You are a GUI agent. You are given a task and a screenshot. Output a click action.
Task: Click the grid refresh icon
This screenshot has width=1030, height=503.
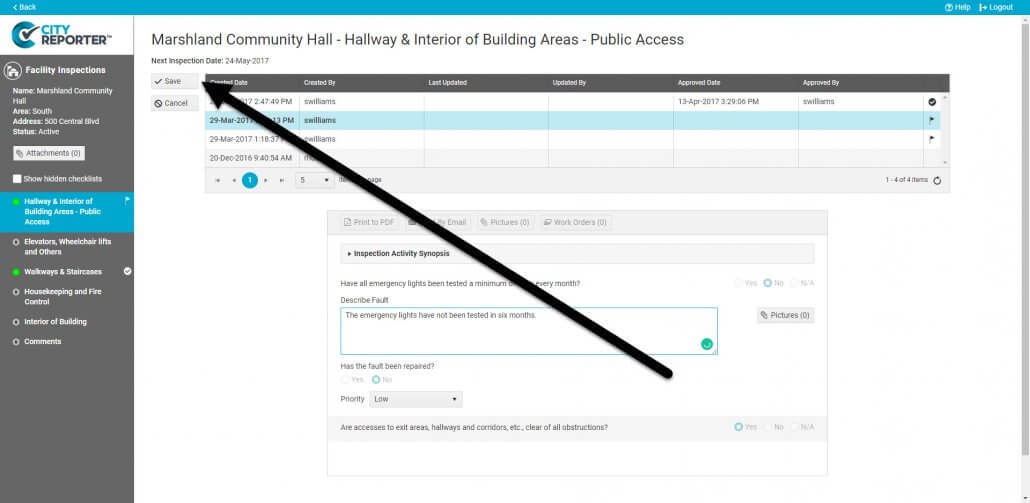click(x=937, y=180)
